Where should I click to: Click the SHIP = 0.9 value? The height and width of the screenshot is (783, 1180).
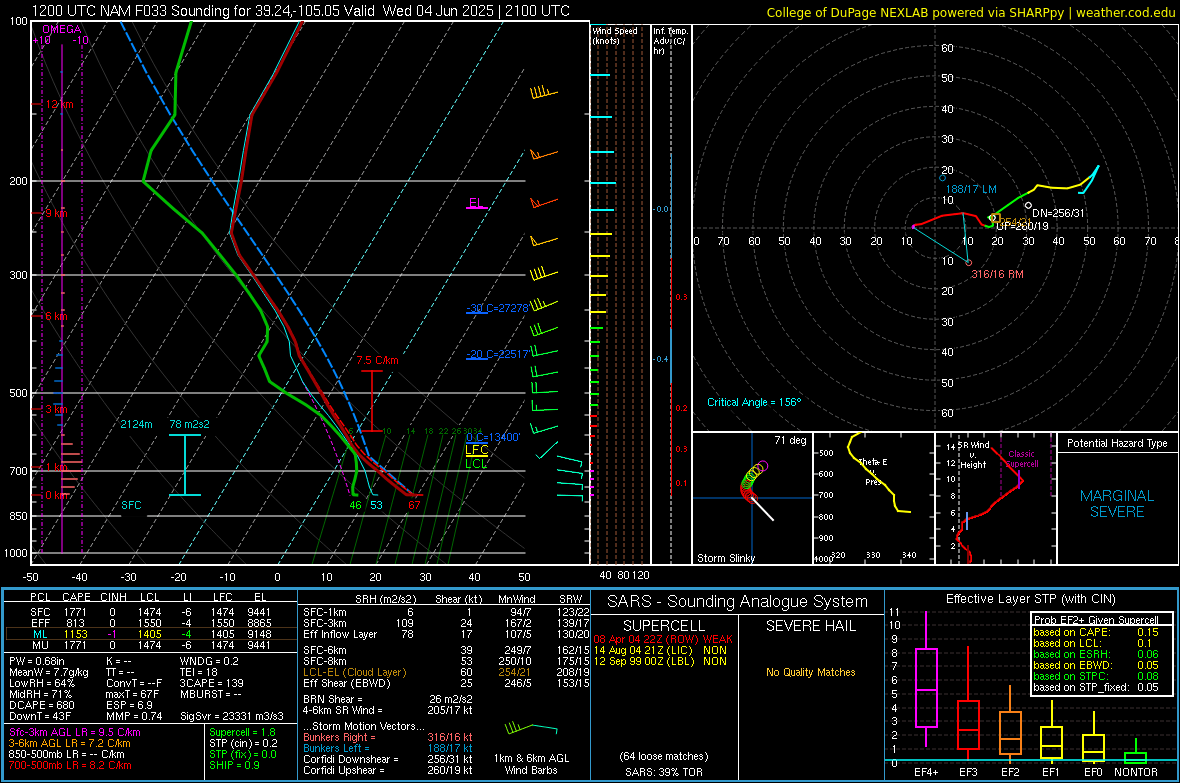coord(234,765)
